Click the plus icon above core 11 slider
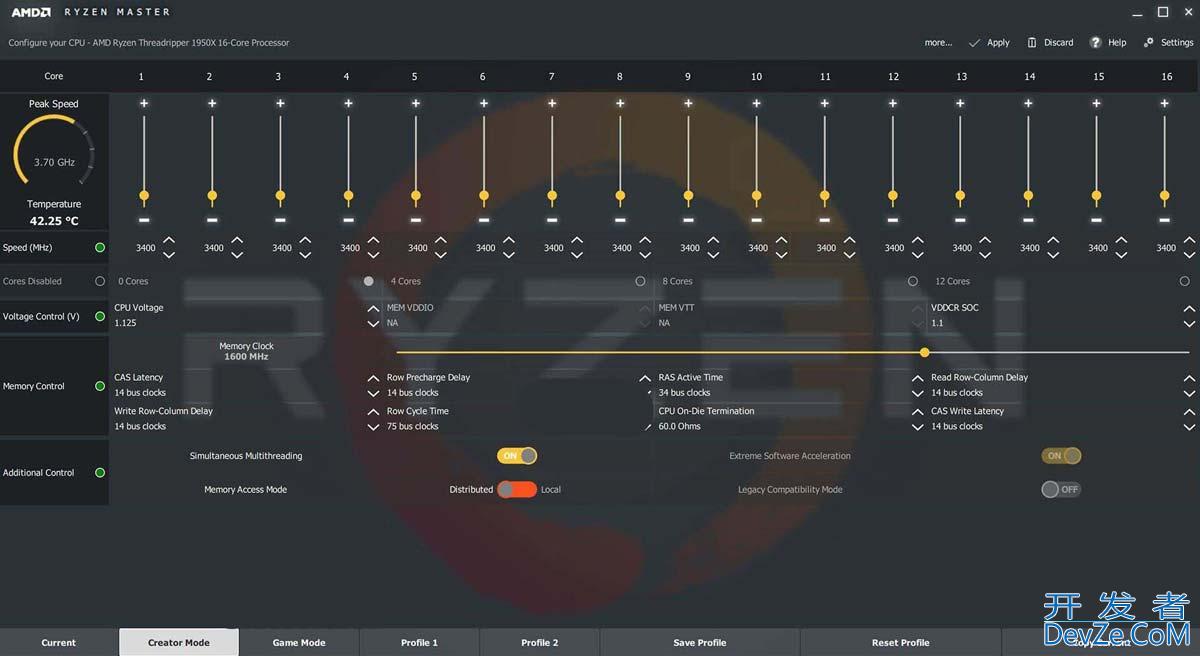This screenshot has width=1200, height=656. coord(824,103)
